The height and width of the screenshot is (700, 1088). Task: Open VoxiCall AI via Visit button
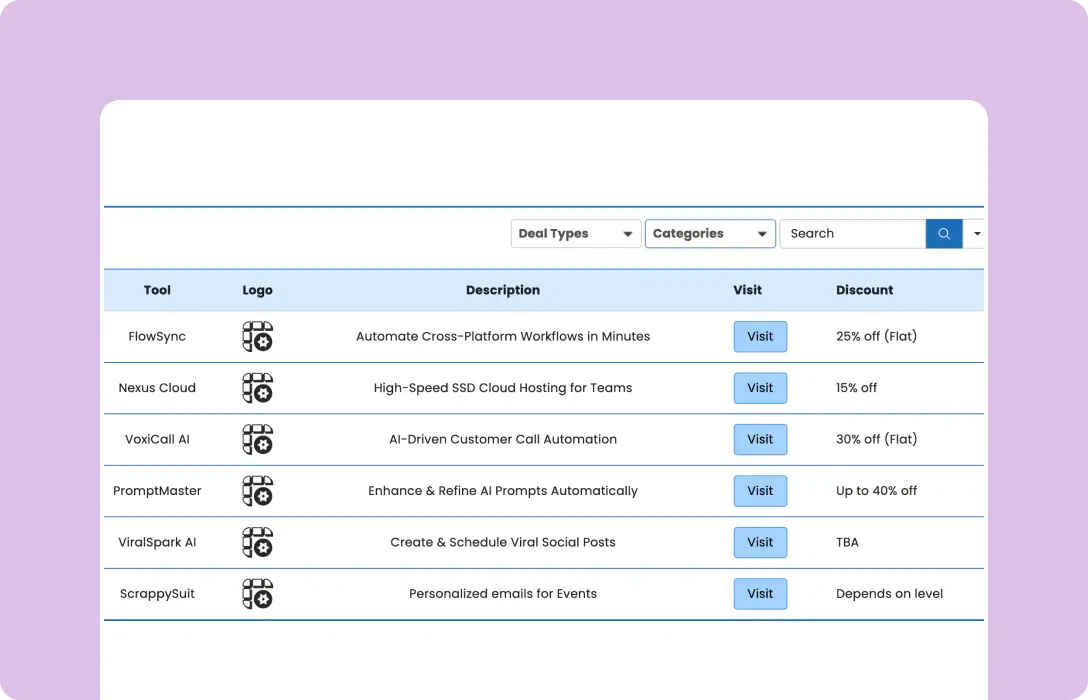point(760,439)
